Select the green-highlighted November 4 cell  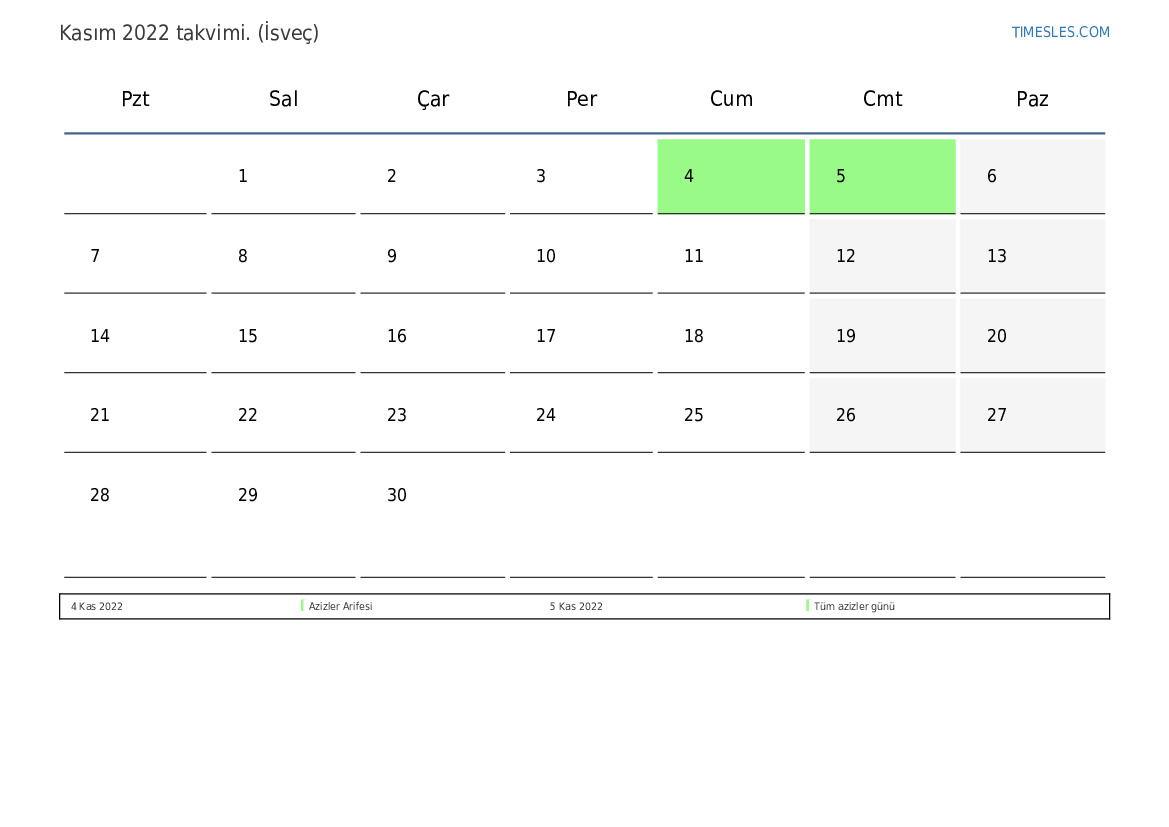731,176
